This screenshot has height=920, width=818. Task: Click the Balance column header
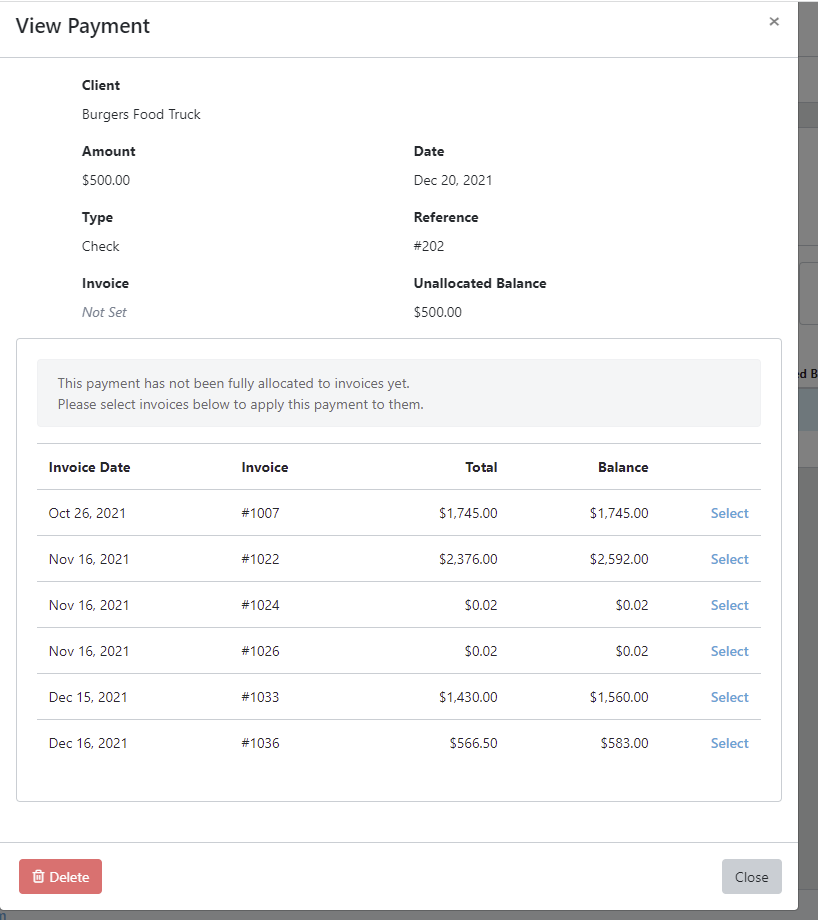tap(623, 467)
